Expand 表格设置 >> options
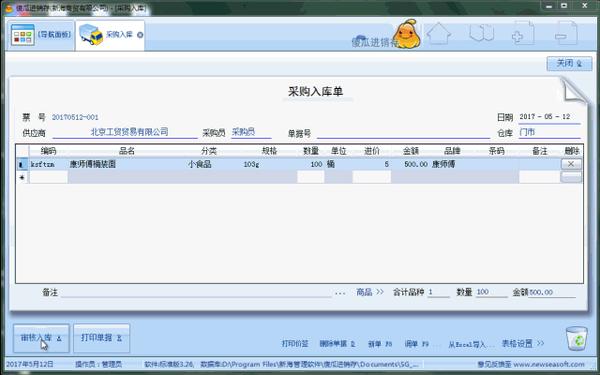Viewport: 600px width, 375px height. coord(522,343)
